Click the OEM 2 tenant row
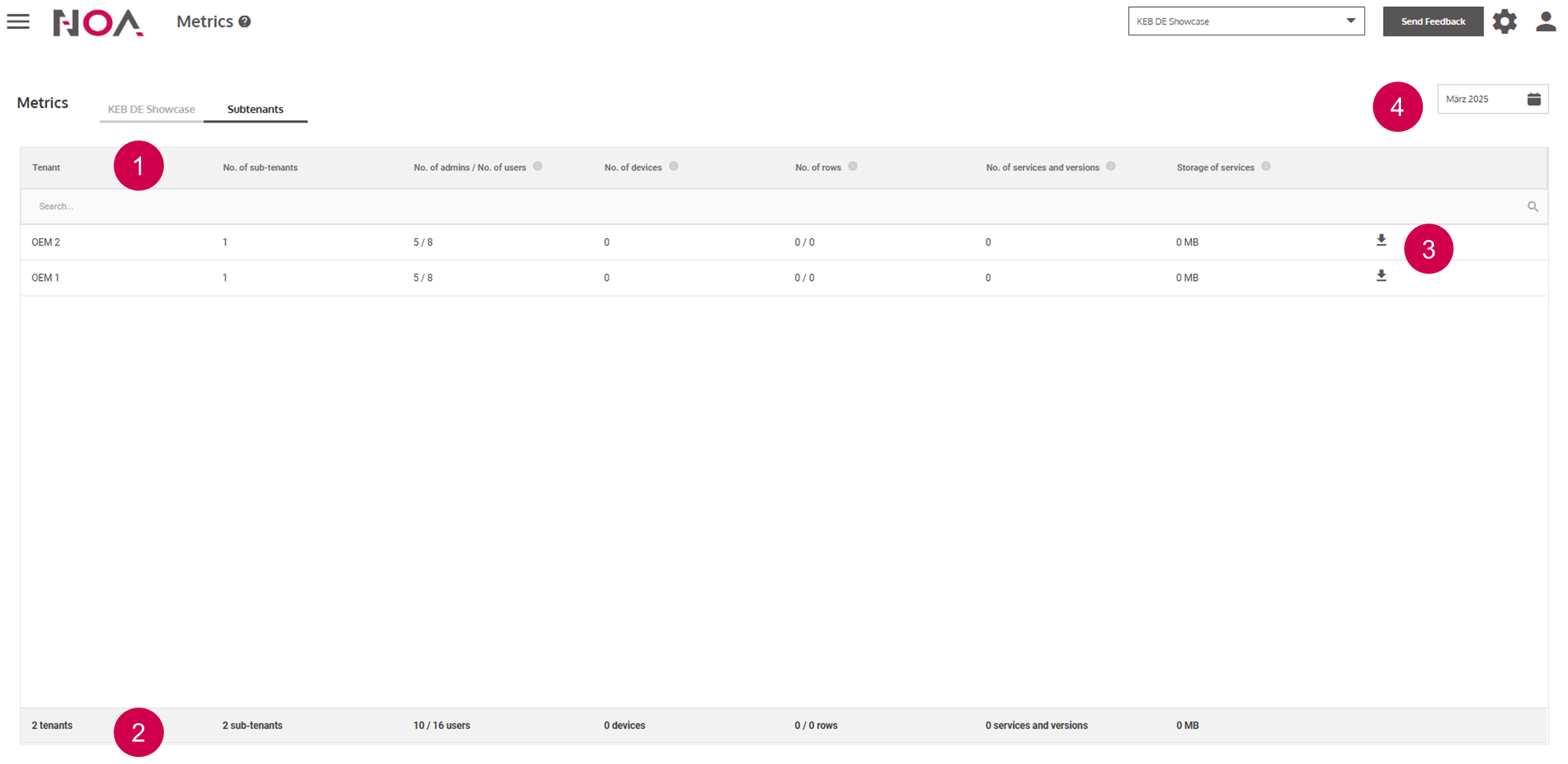This screenshot has width=1568, height=764. coord(46,242)
